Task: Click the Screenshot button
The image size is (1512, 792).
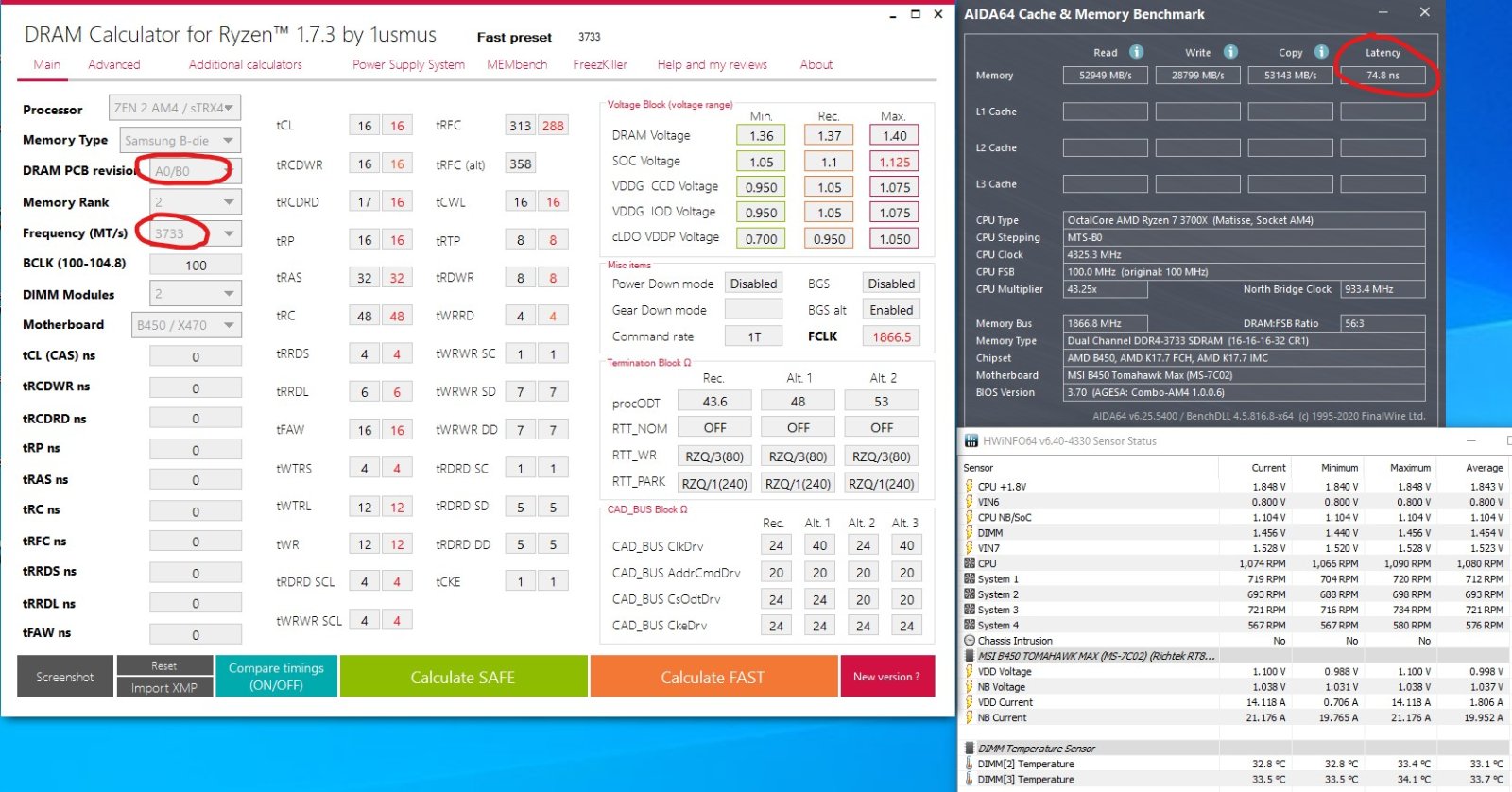Action: click(x=65, y=677)
